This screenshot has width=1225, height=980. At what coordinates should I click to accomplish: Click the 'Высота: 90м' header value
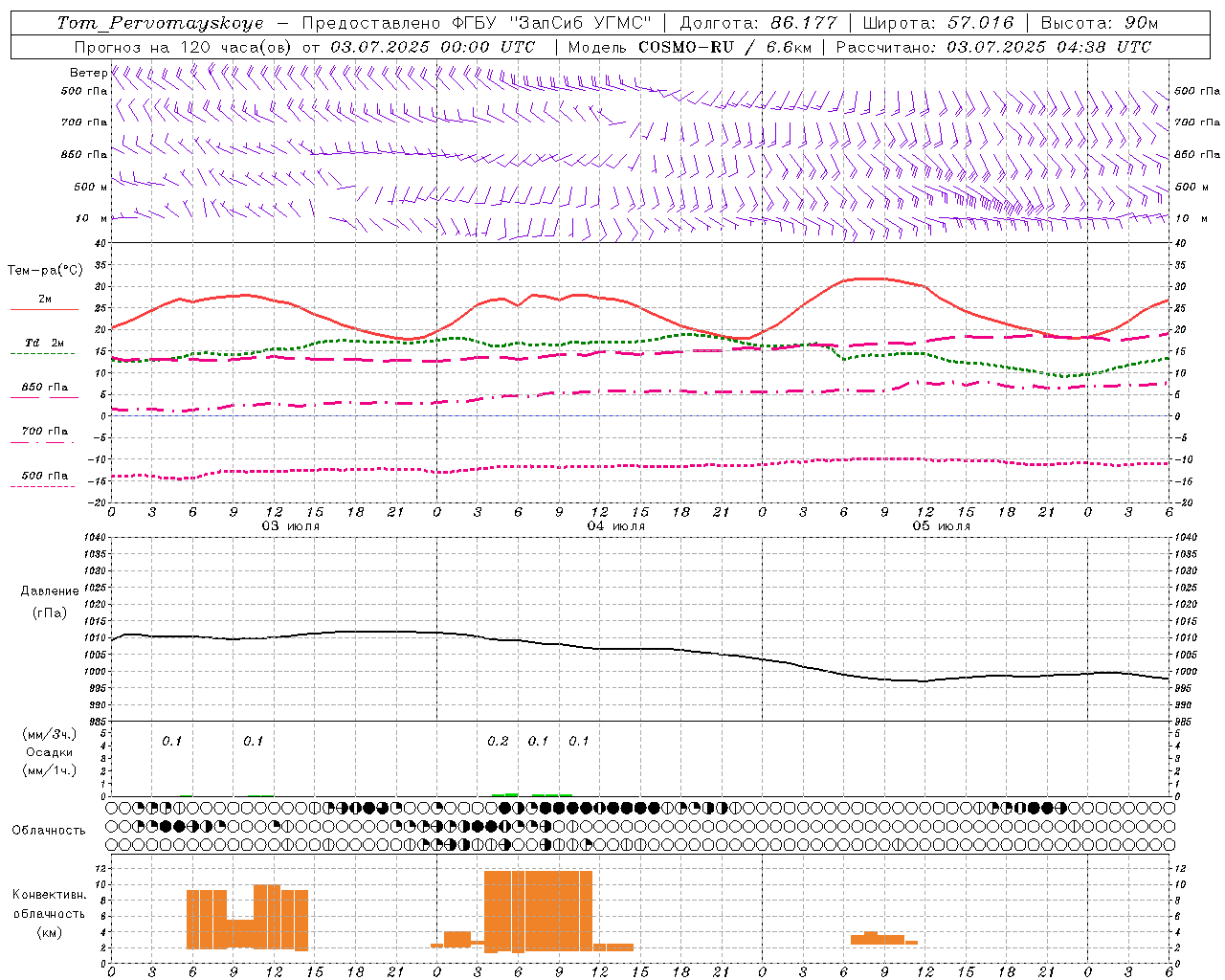tap(1100, 23)
